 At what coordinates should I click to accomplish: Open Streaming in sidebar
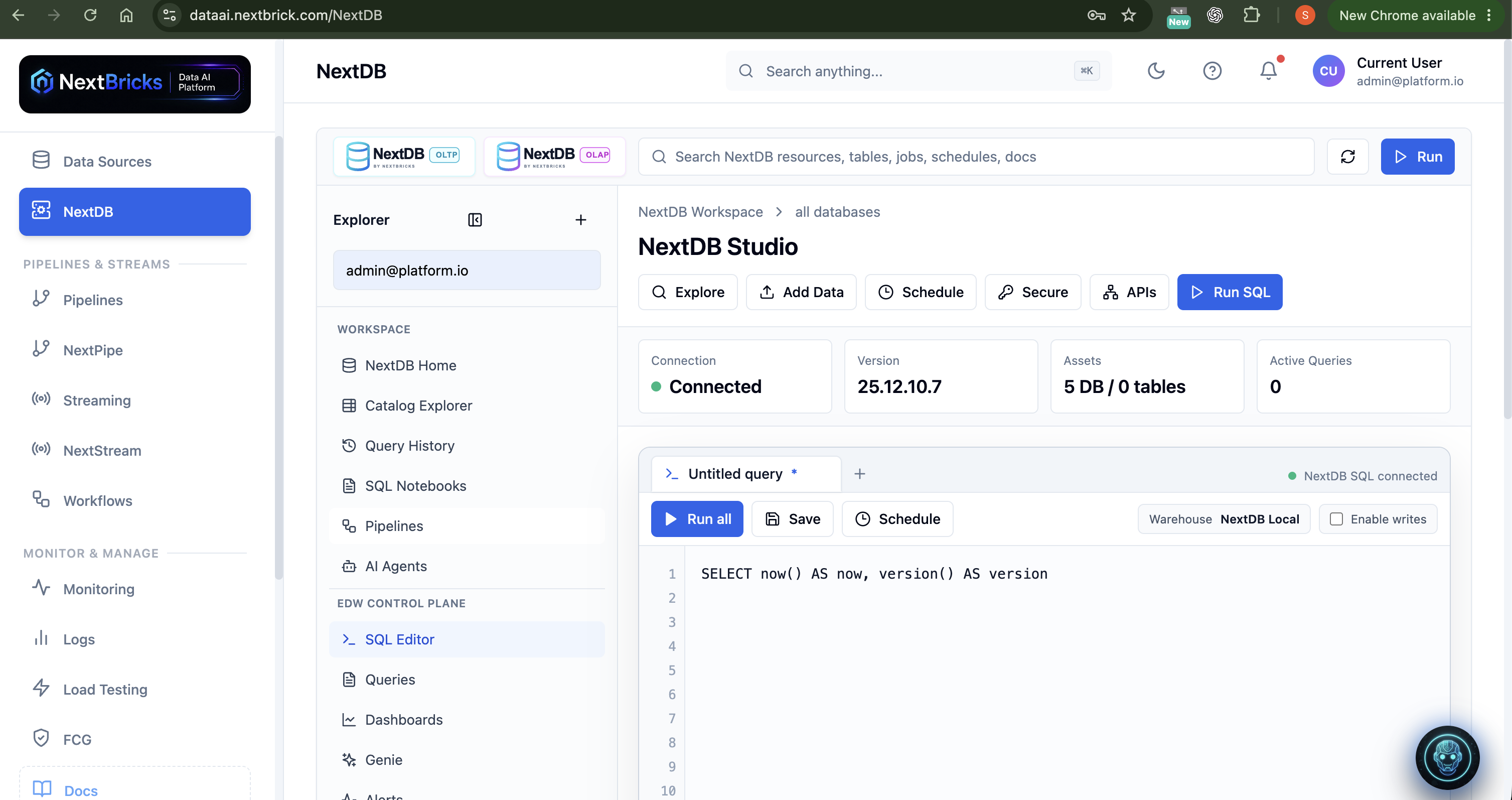[x=134, y=401]
